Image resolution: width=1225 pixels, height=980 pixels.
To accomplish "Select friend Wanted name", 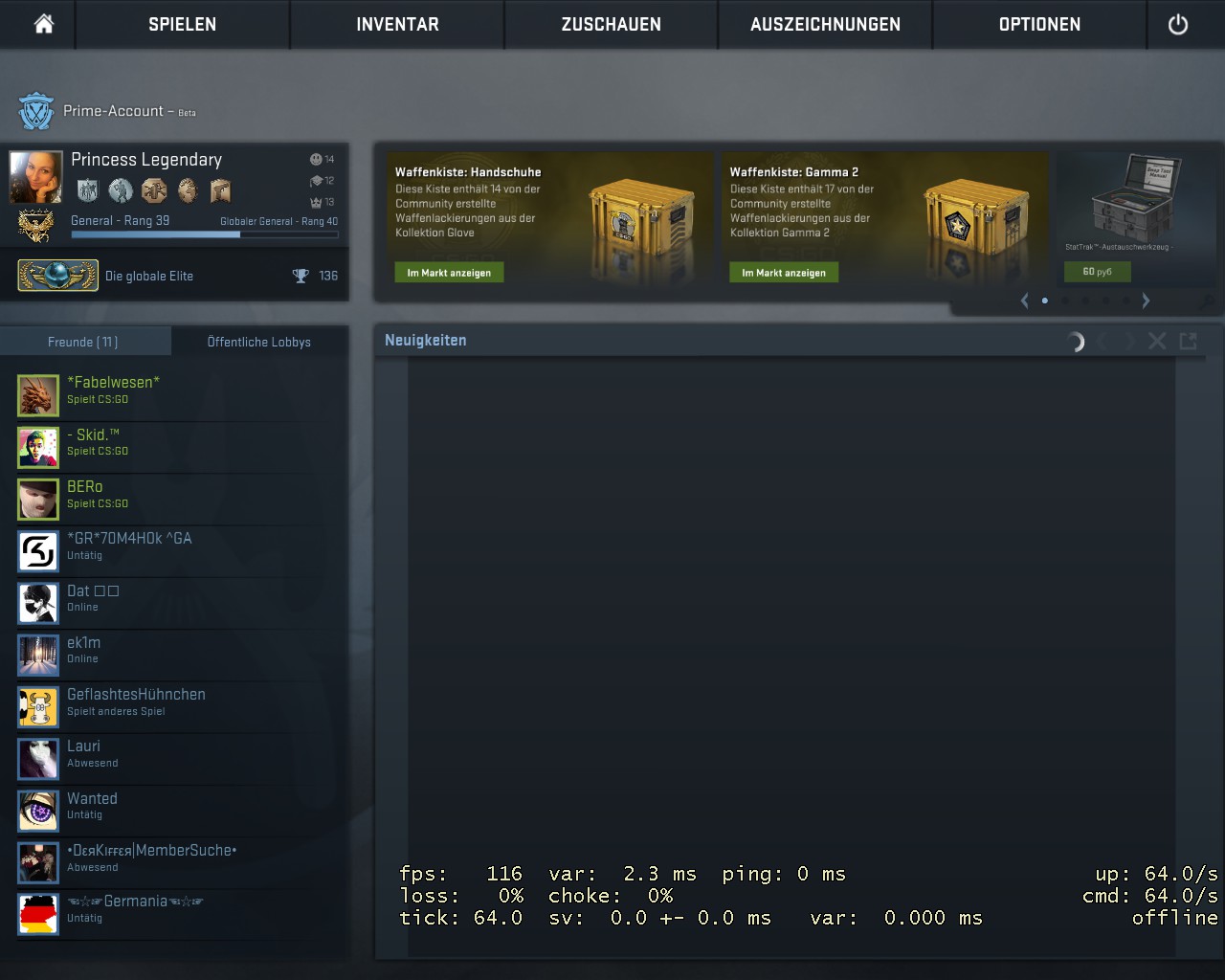I will [x=92, y=798].
